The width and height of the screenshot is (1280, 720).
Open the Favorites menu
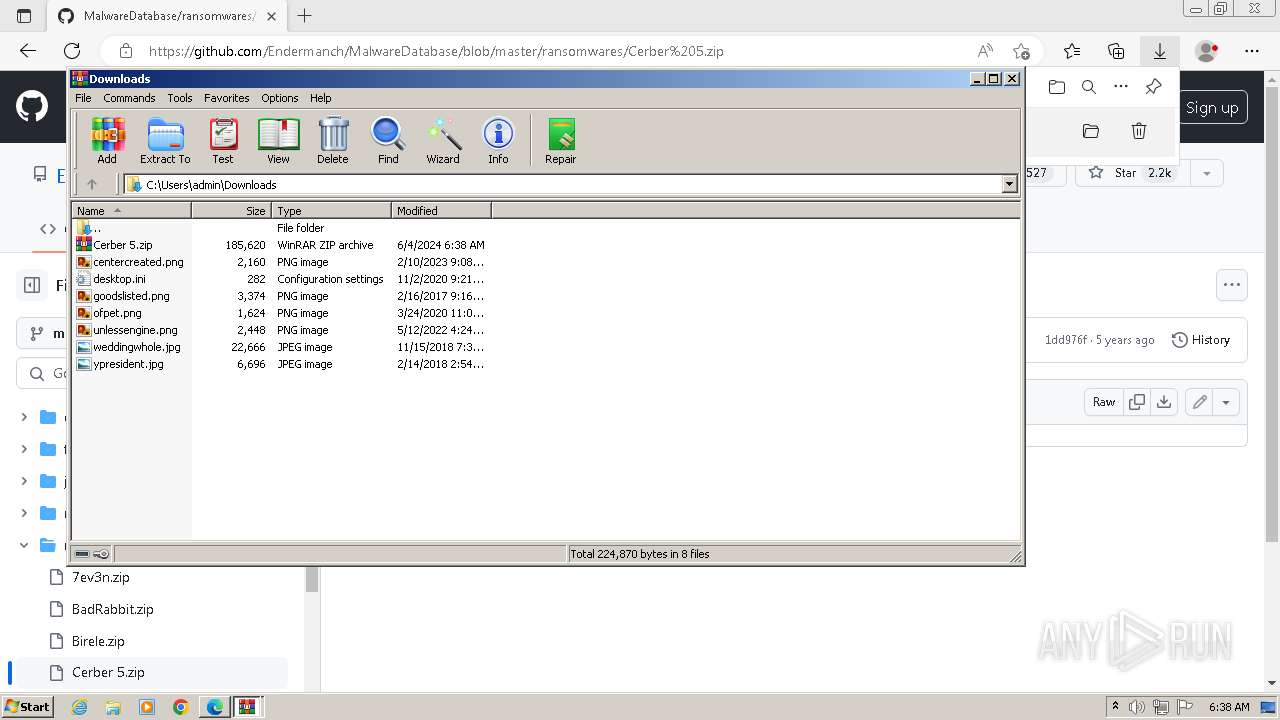coord(227,98)
